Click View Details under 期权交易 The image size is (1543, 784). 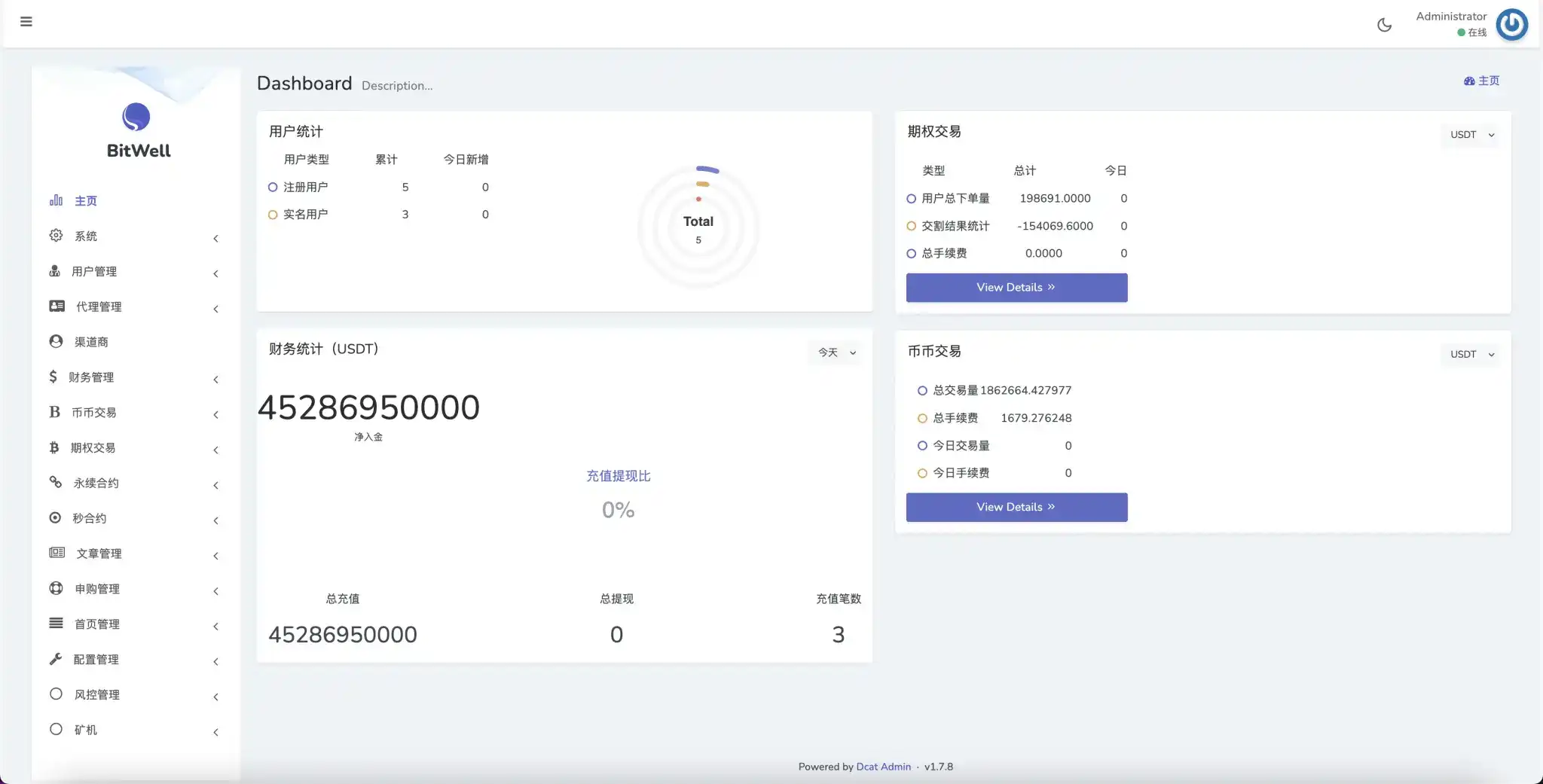pyautogui.click(x=1016, y=288)
